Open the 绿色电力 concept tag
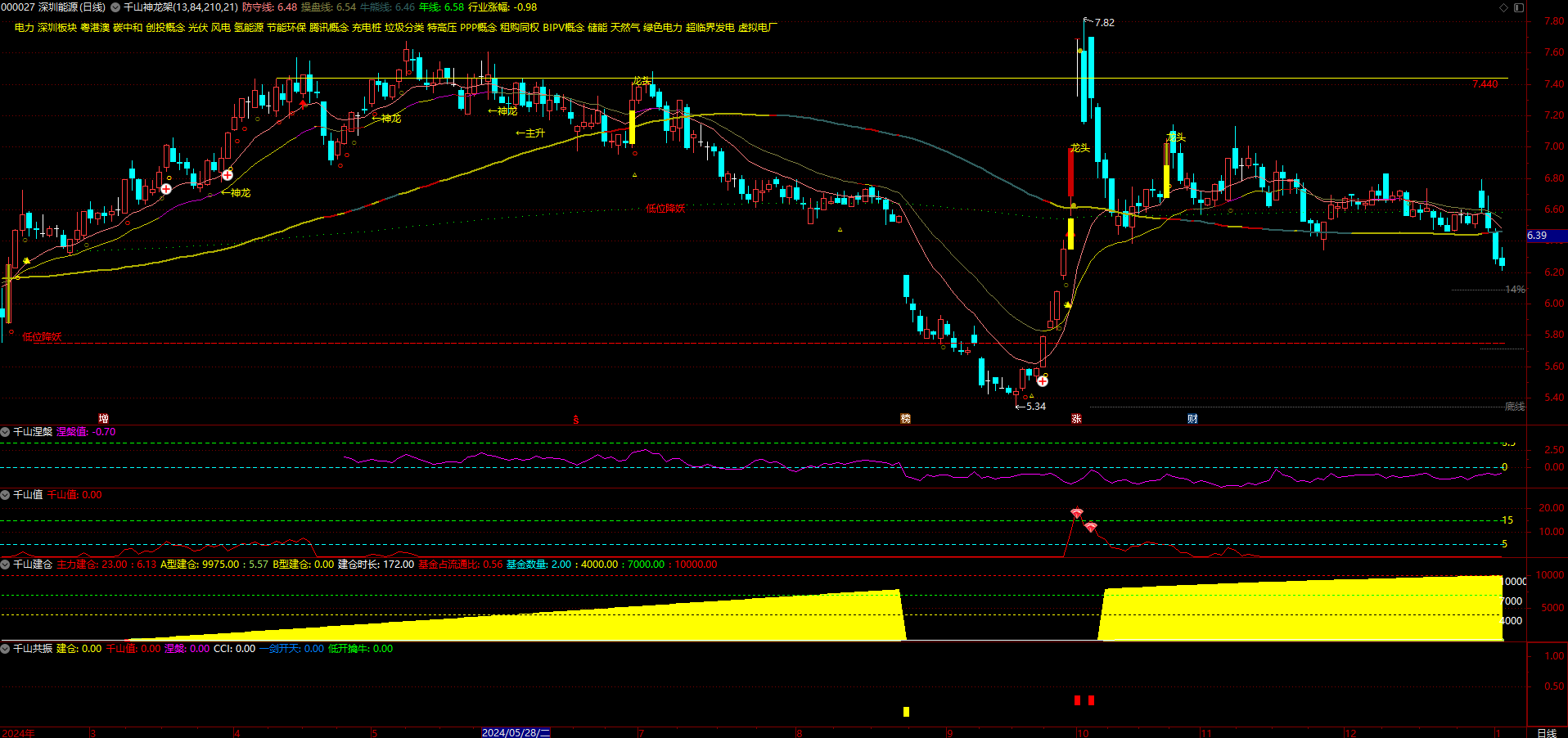 [x=663, y=28]
